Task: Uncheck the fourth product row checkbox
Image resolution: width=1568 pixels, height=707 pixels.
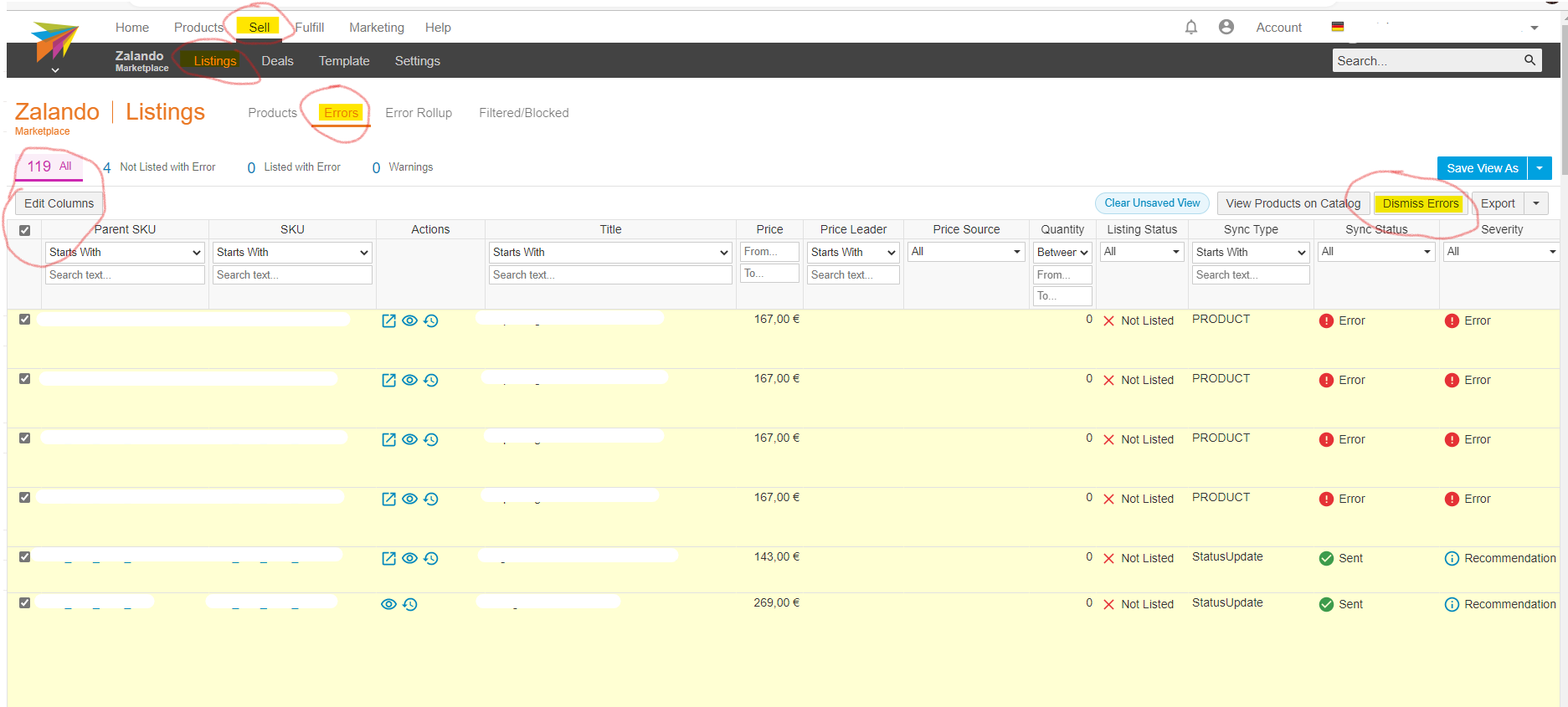Action: point(24,497)
